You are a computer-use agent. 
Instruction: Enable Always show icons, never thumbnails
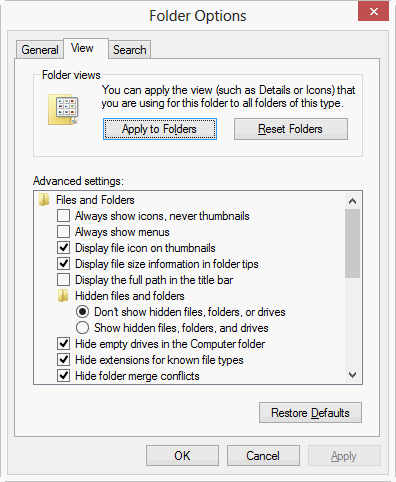[63, 216]
